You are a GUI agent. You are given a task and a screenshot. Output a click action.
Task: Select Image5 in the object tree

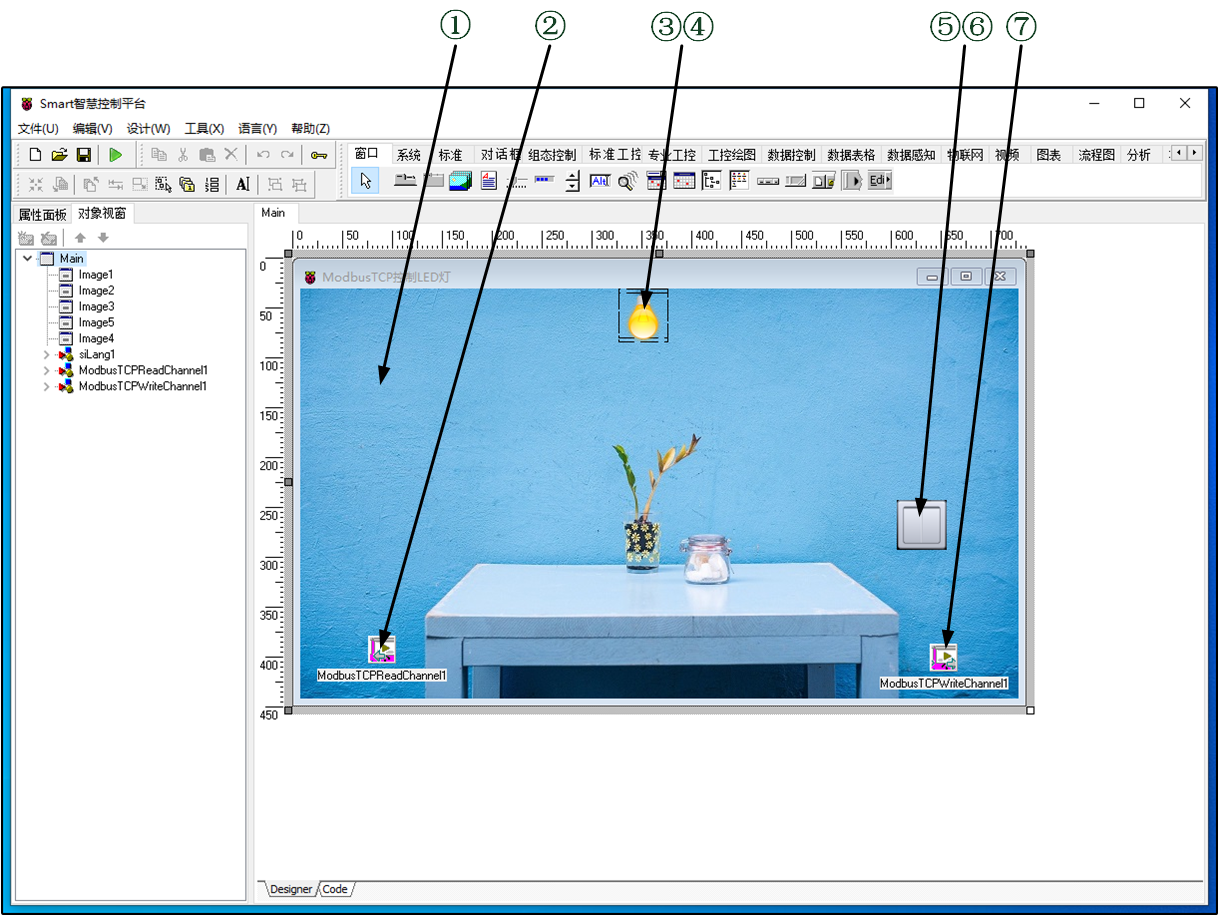tap(96, 322)
